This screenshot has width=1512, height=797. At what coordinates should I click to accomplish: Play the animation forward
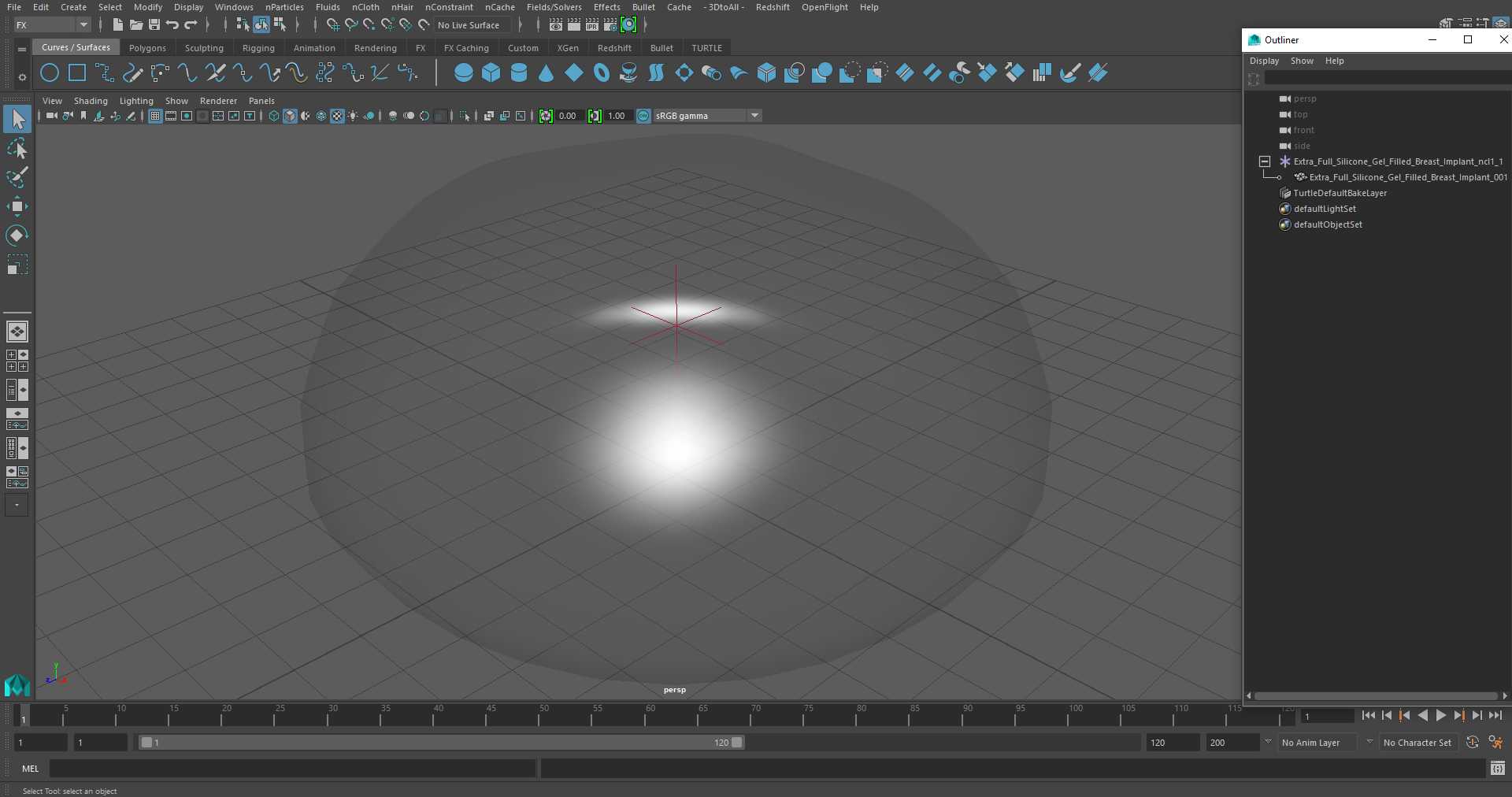click(x=1440, y=715)
